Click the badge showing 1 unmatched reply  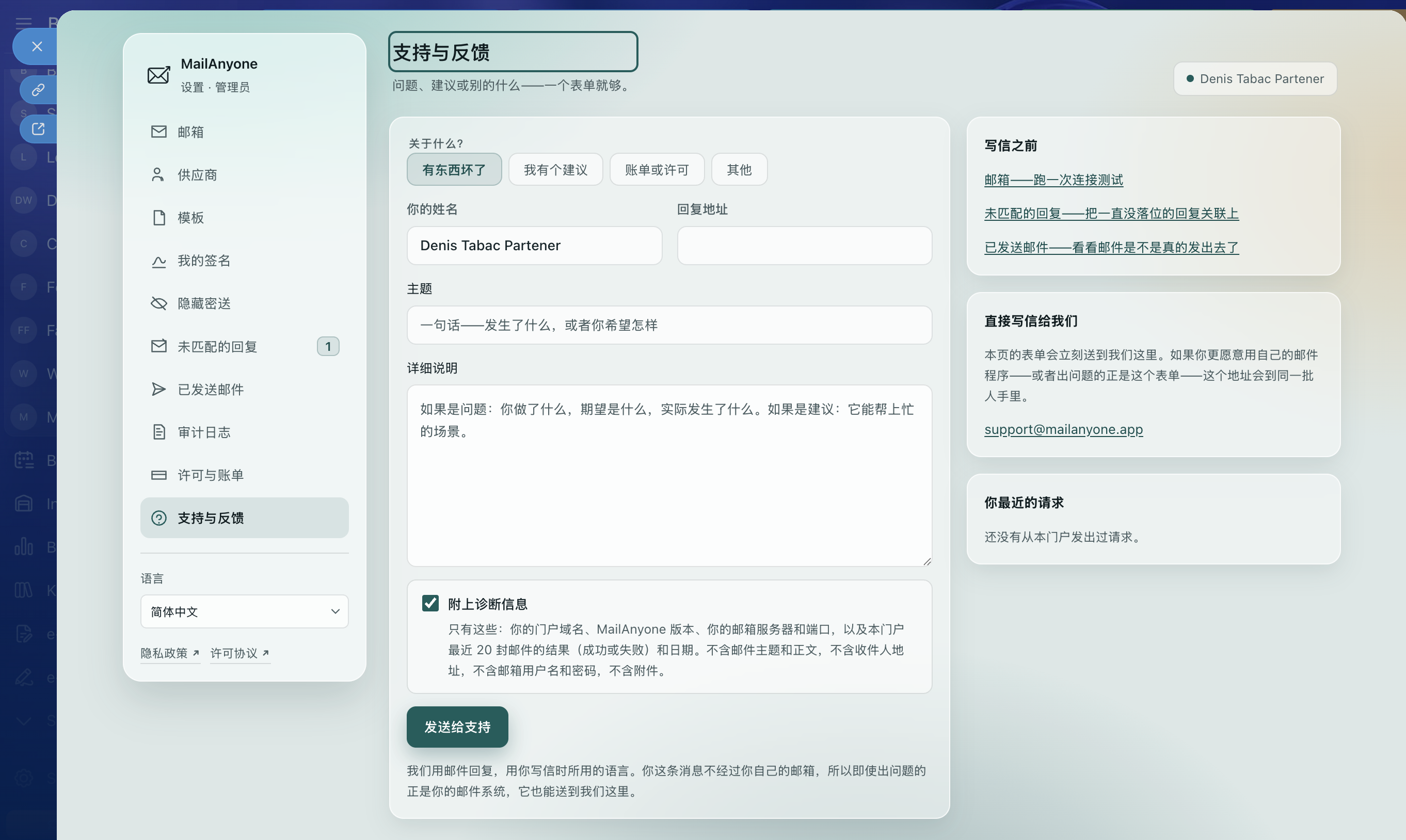tap(328, 346)
